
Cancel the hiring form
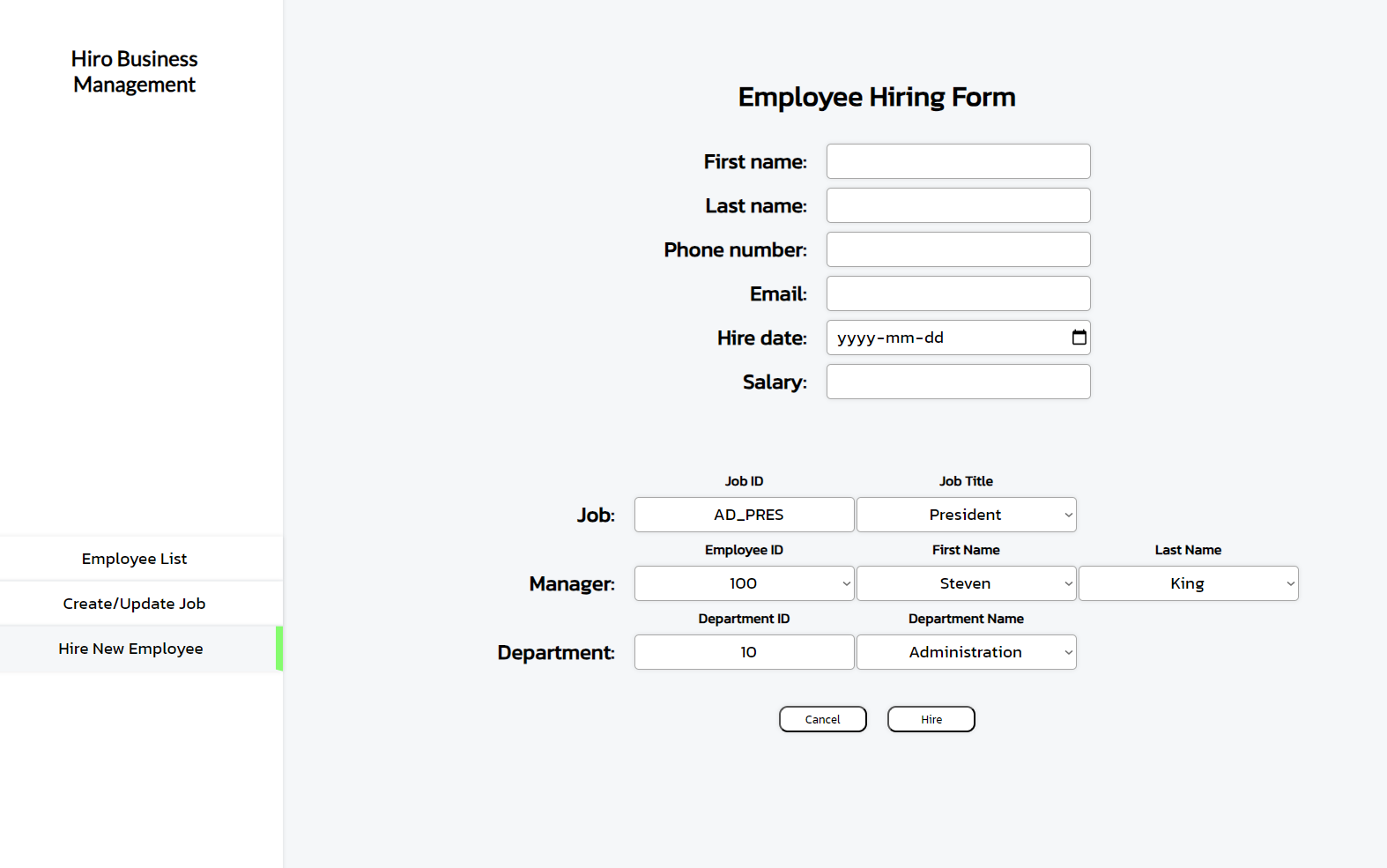(822, 719)
